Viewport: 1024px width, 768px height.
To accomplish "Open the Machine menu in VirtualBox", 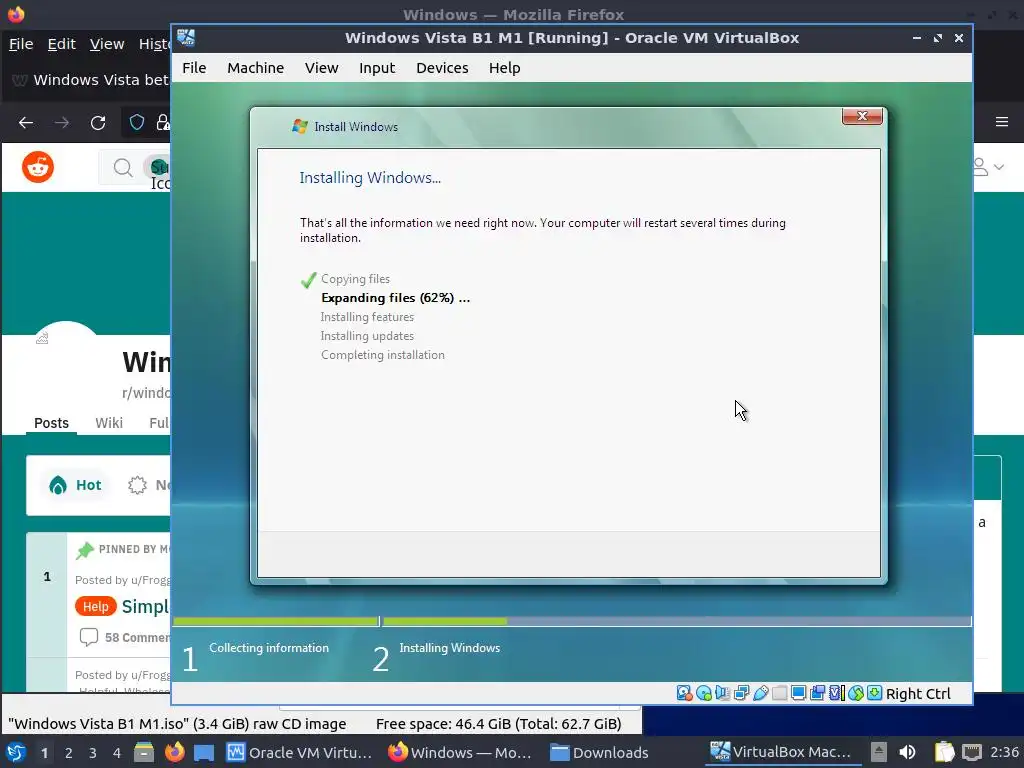I will tap(255, 68).
